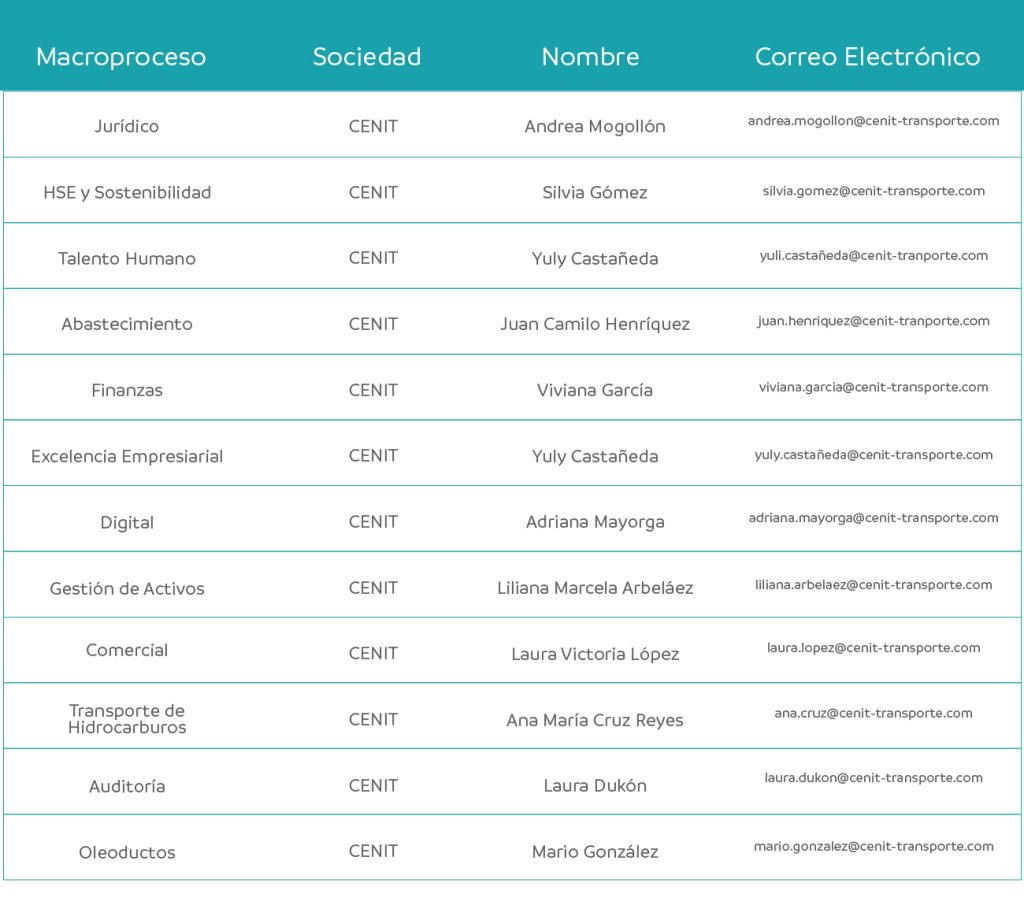Click juan.henriquez@cenit-tranporte.com email address
This screenshot has width=1024, height=909.
coord(873,321)
